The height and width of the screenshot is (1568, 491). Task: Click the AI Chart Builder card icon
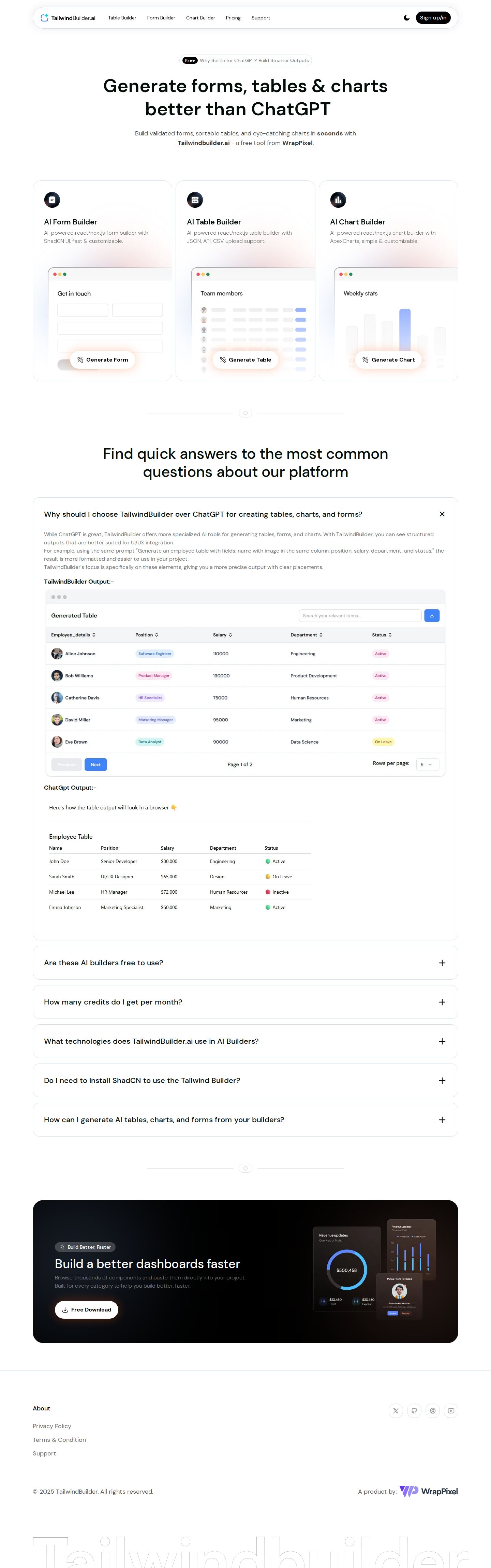[x=338, y=200]
